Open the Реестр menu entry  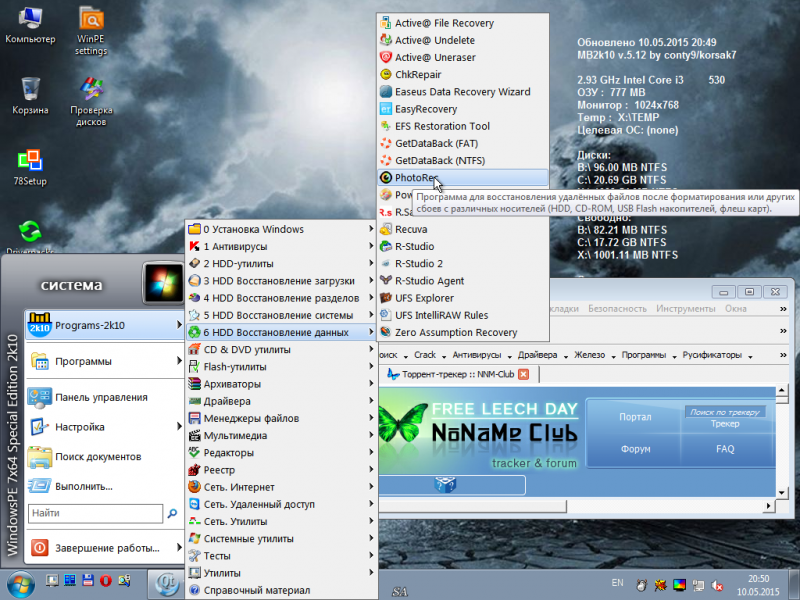(x=282, y=470)
